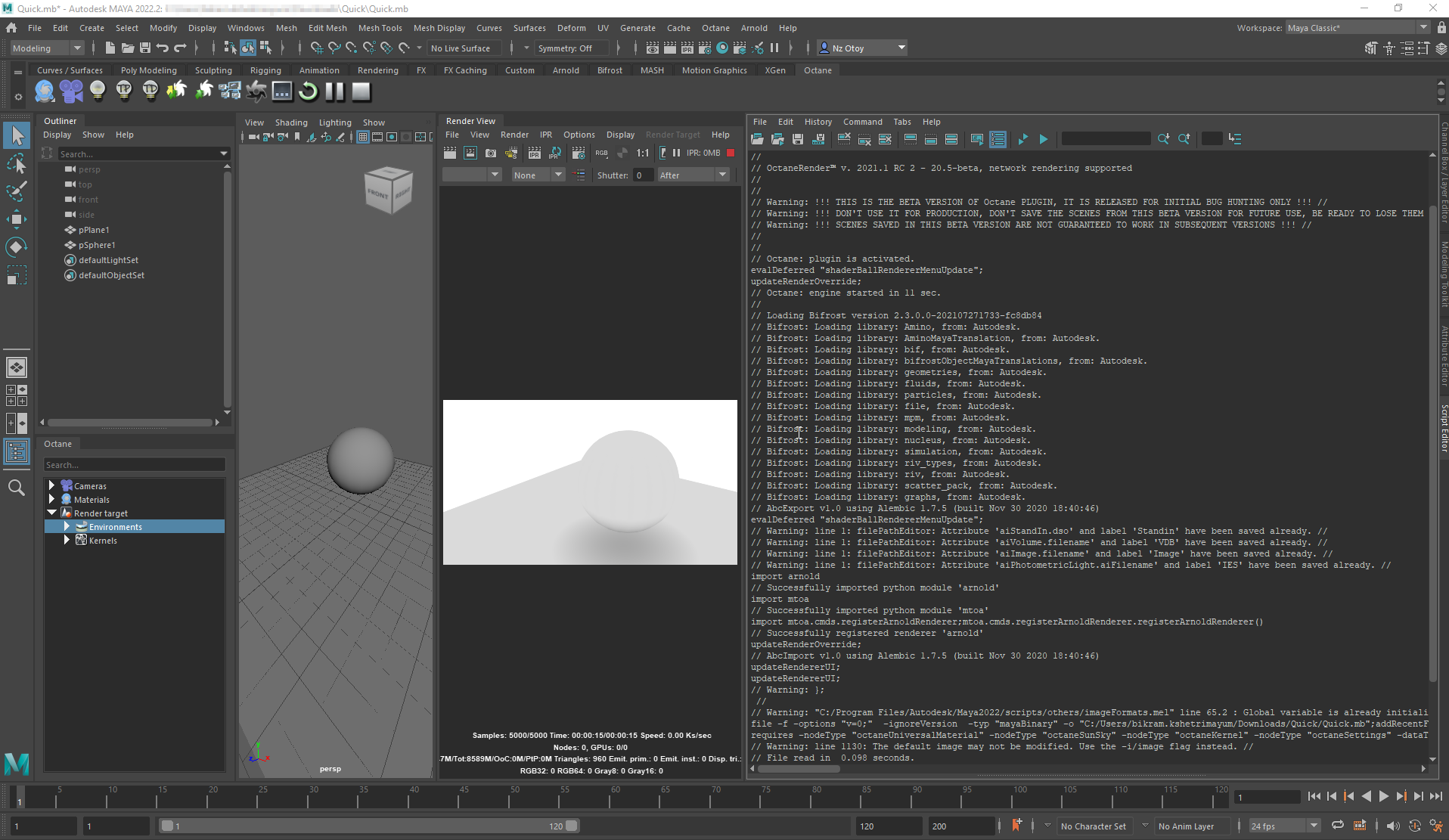Image resolution: width=1449 pixels, height=840 pixels.
Task: Create a new scene from the status line
Action: coord(110,48)
